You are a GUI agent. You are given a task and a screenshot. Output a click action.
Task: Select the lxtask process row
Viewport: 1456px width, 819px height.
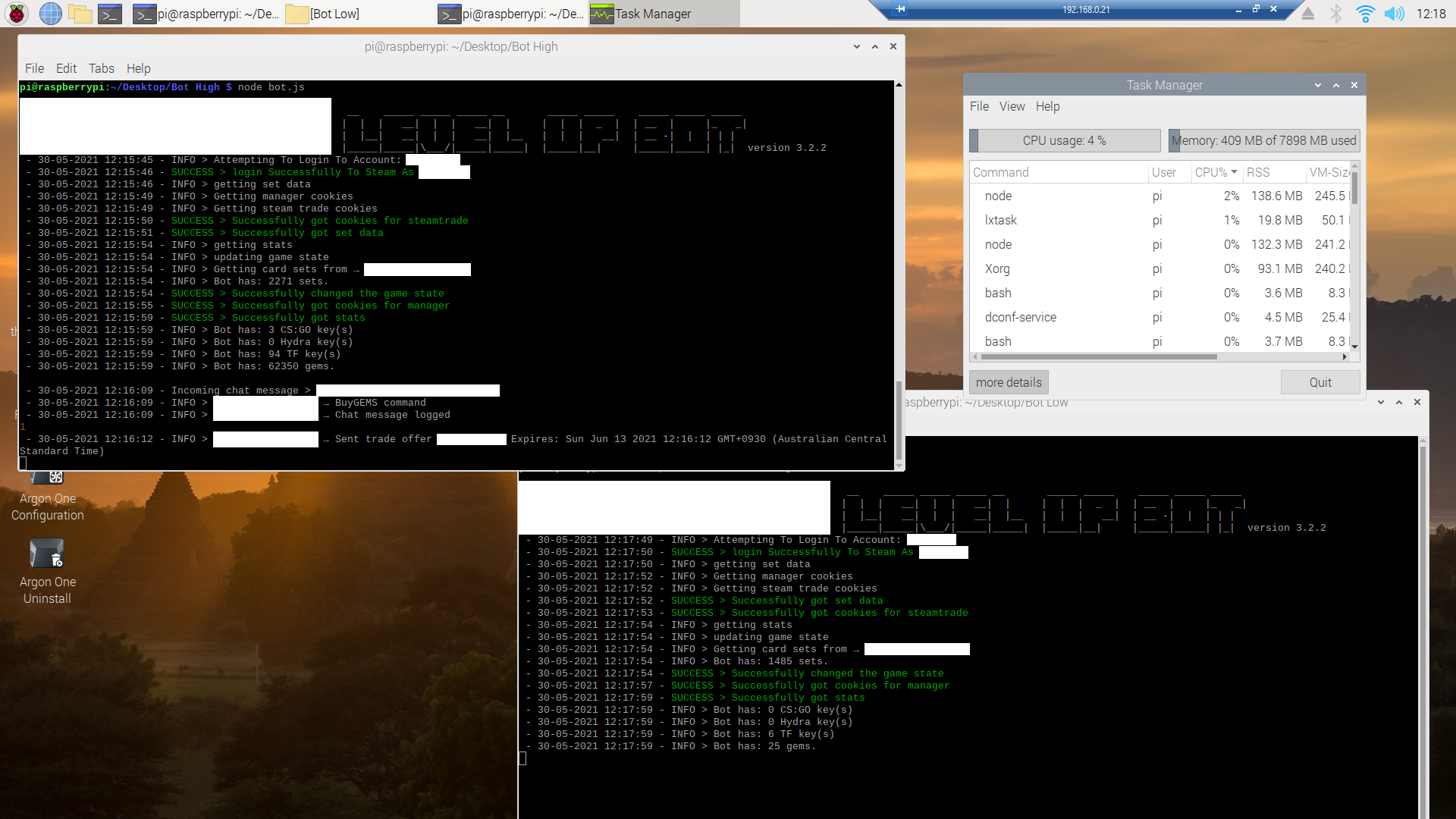coord(1160,220)
